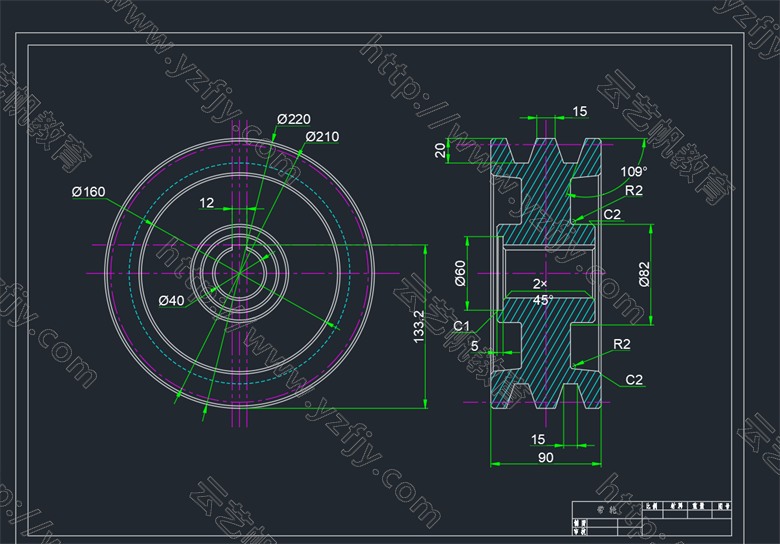
Task: Click the 15 dimension below section view
Action: [538, 440]
